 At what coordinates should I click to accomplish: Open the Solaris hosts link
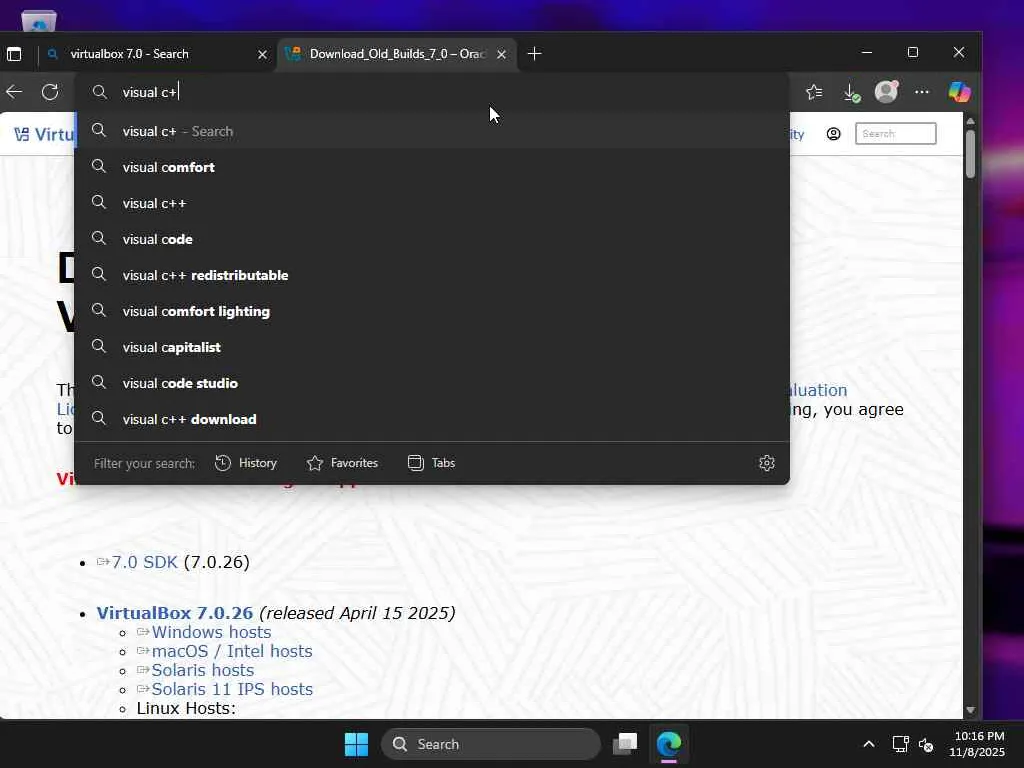pos(202,670)
